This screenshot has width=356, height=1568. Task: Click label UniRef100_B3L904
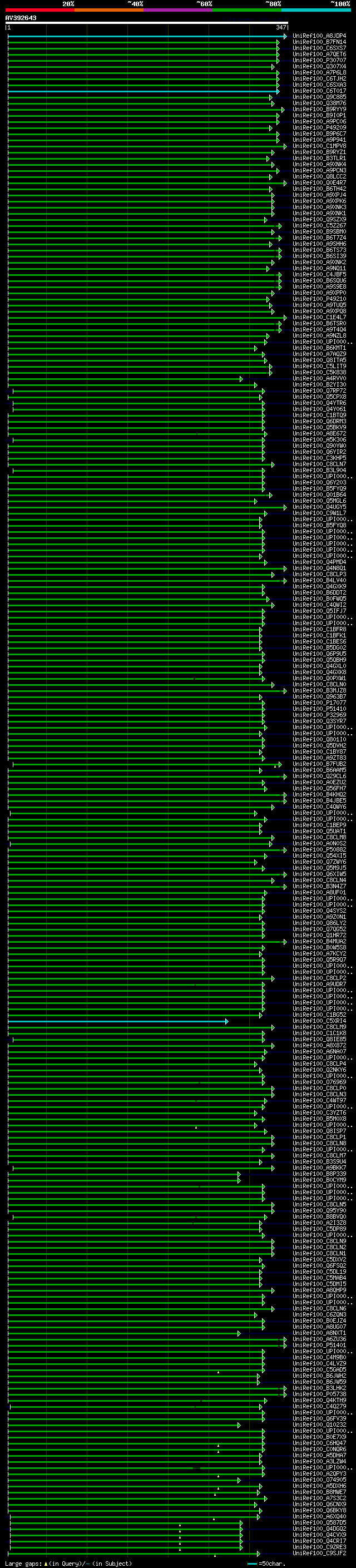(x=319, y=471)
